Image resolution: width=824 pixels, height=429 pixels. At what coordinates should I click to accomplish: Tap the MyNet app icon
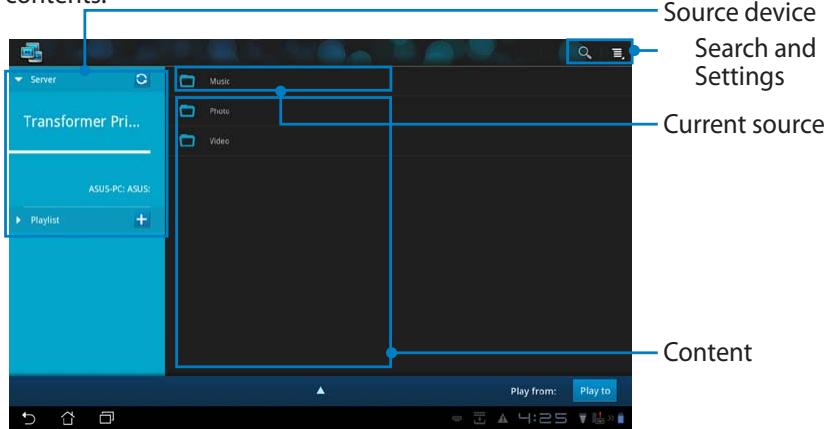click(32, 53)
